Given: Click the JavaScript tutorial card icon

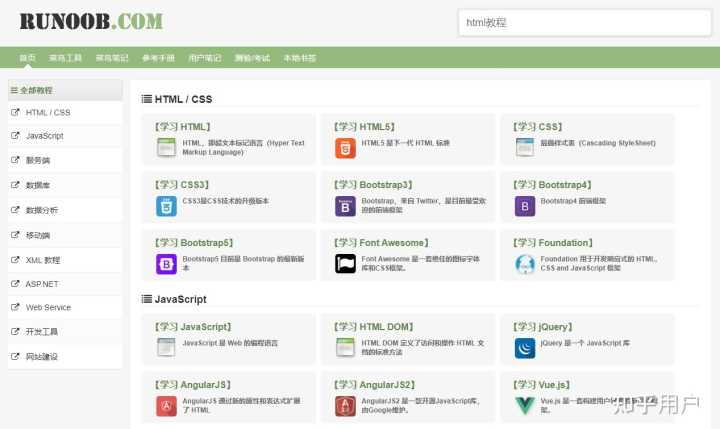Looking at the screenshot, I should [x=166, y=348].
